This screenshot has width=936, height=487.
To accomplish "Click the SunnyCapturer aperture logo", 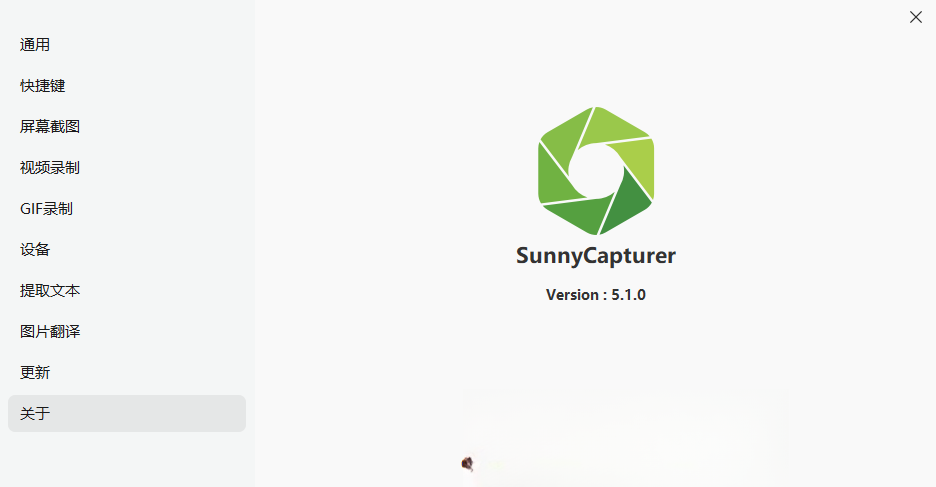I will [x=596, y=171].
